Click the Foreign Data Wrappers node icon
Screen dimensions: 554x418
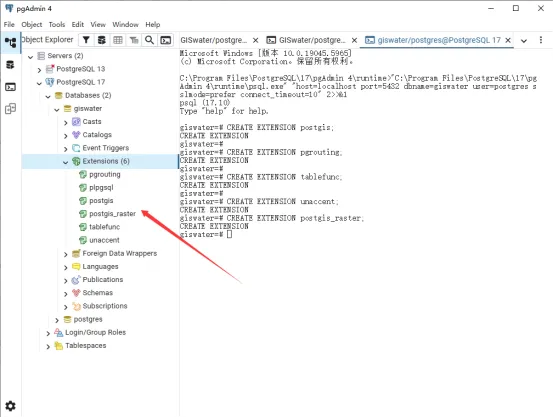(x=76, y=253)
